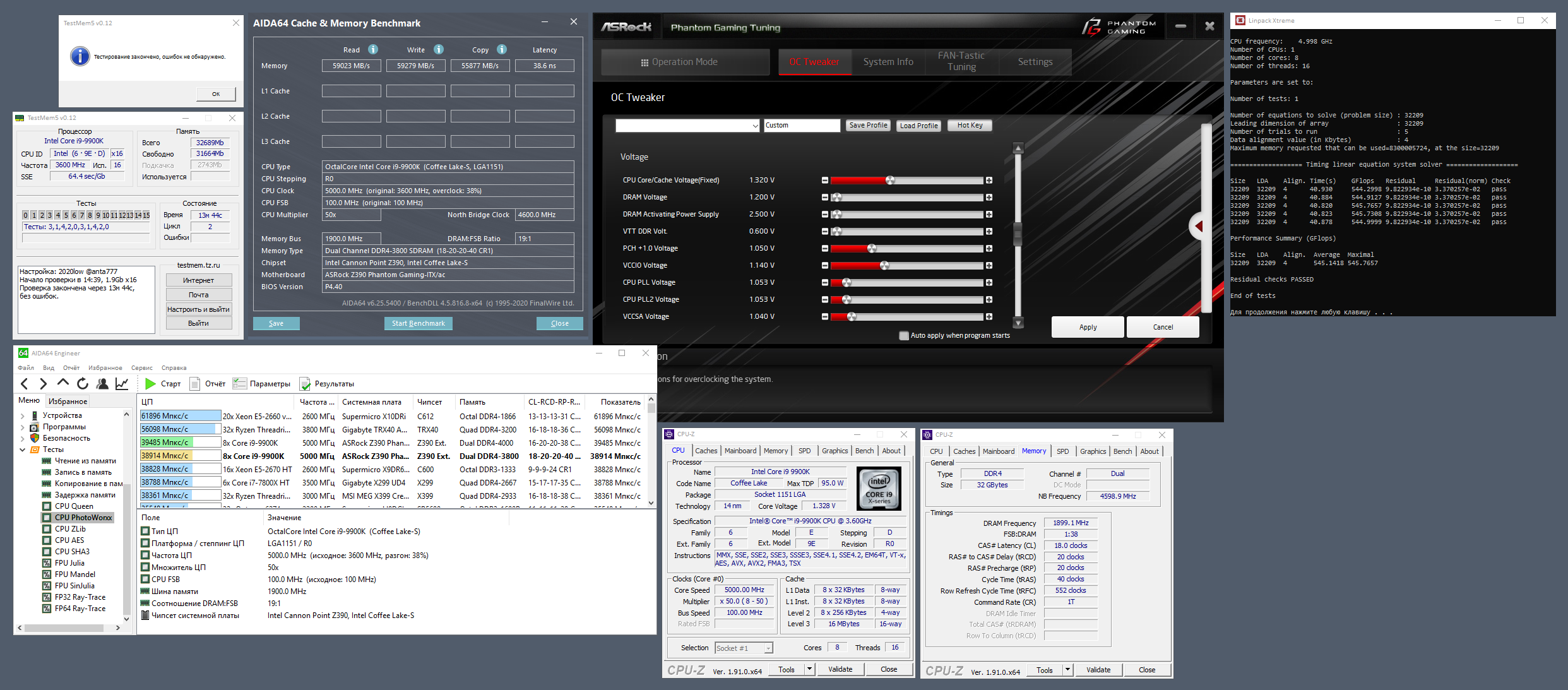Toggle test number 12 box in TestMem5

pos(122,215)
